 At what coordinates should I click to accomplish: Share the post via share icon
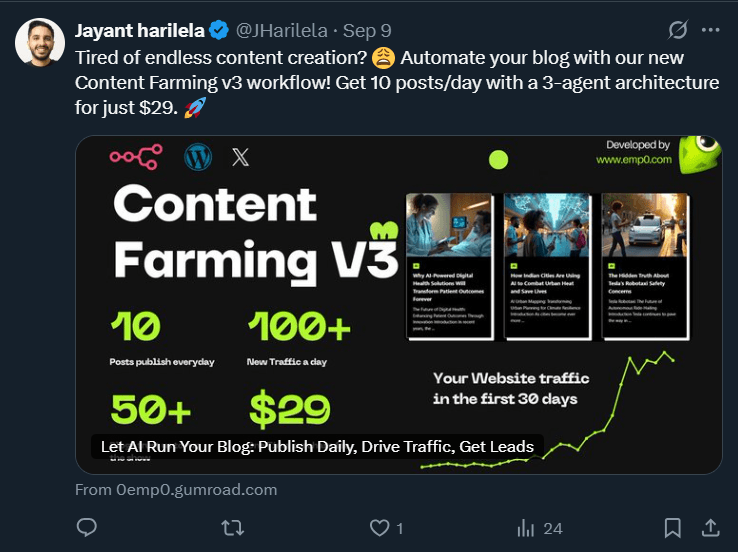[x=711, y=527]
